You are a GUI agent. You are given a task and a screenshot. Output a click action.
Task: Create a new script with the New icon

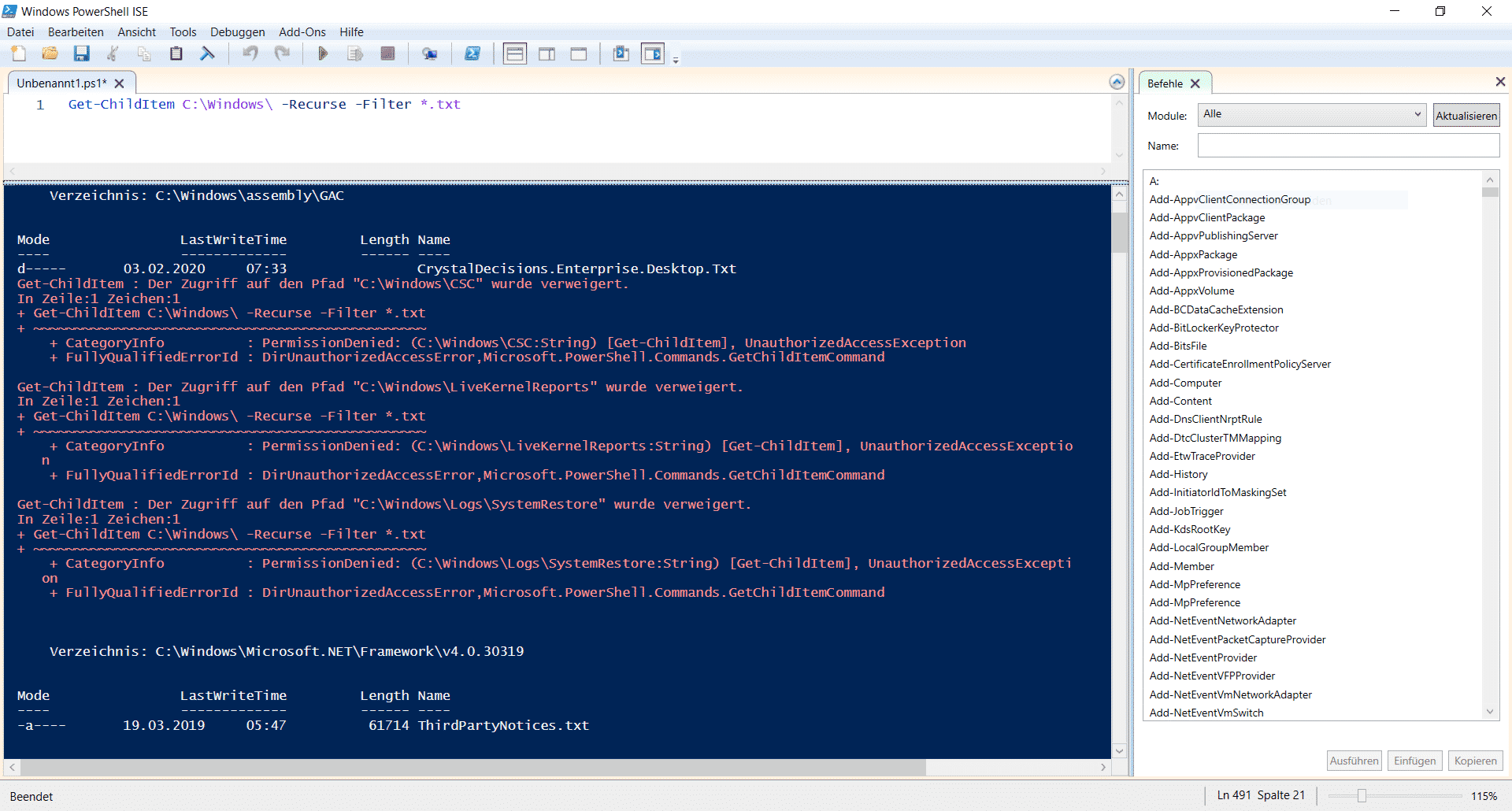click(18, 54)
